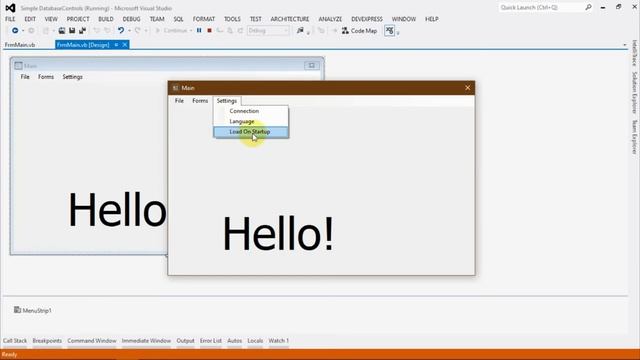The height and width of the screenshot is (360, 640).
Task: Open the Breakpoints tab
Action: pyautogui.click(x=47, y=341)
